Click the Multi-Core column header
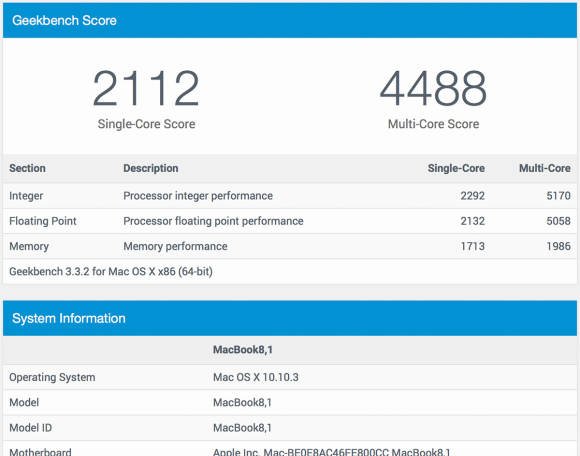The image size is (580, 456). coord(545,168)
